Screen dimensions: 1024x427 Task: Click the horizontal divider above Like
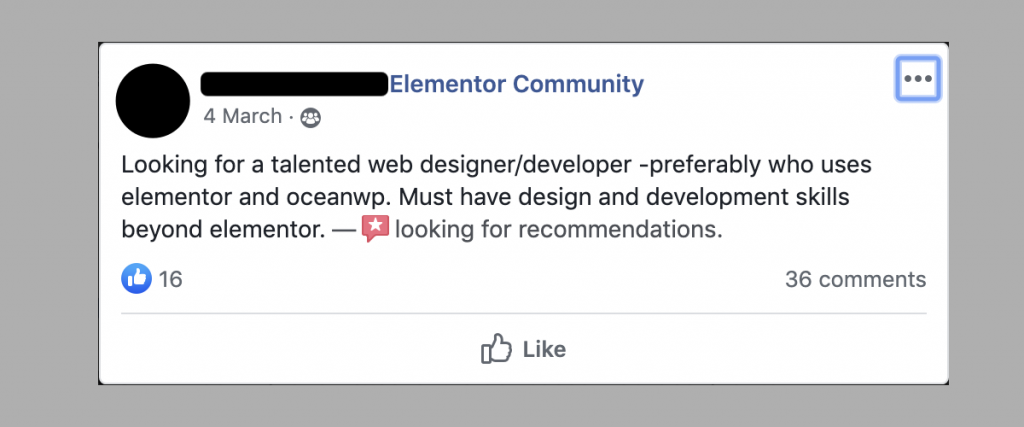(523, 313)
